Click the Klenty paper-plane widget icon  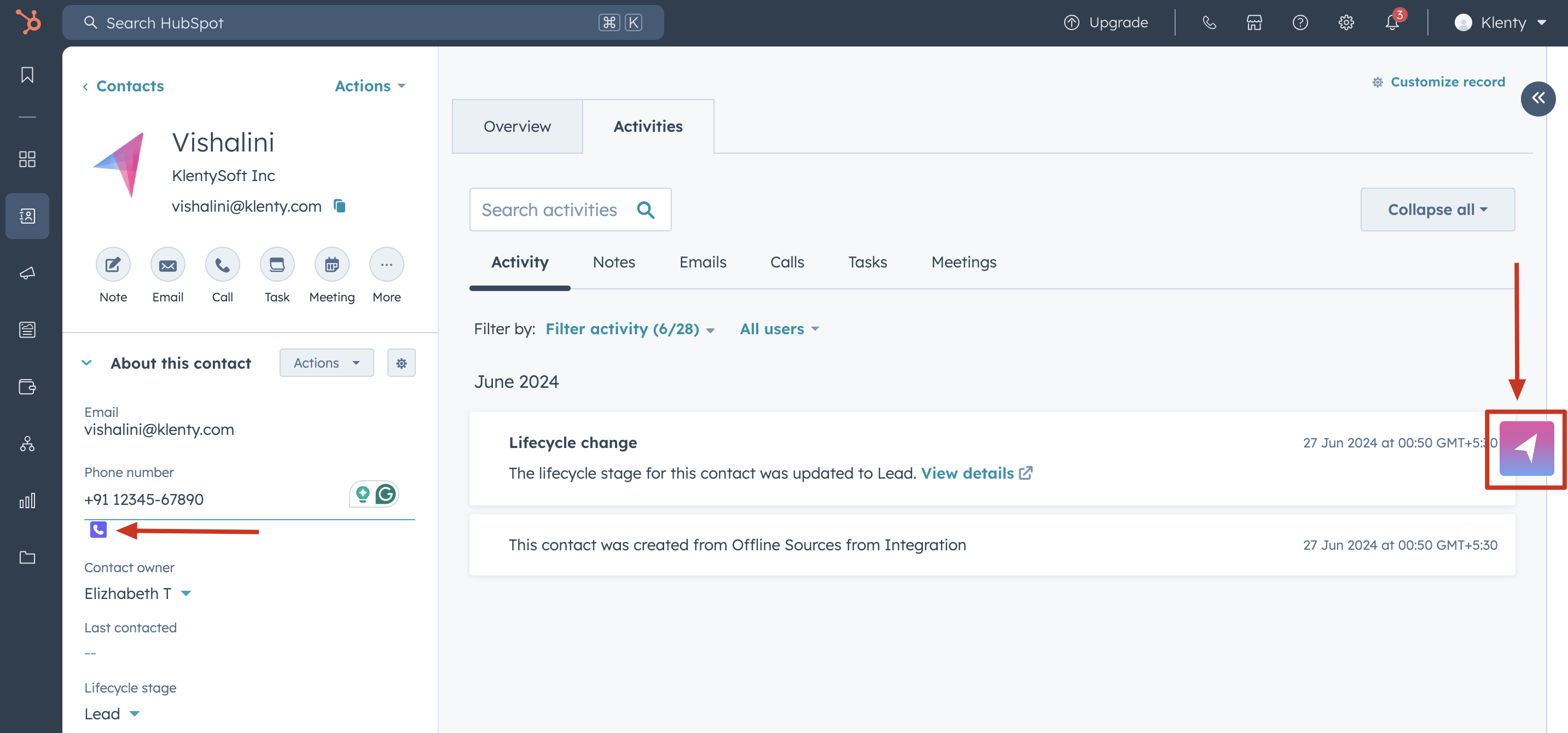(x=1526, y=449)
